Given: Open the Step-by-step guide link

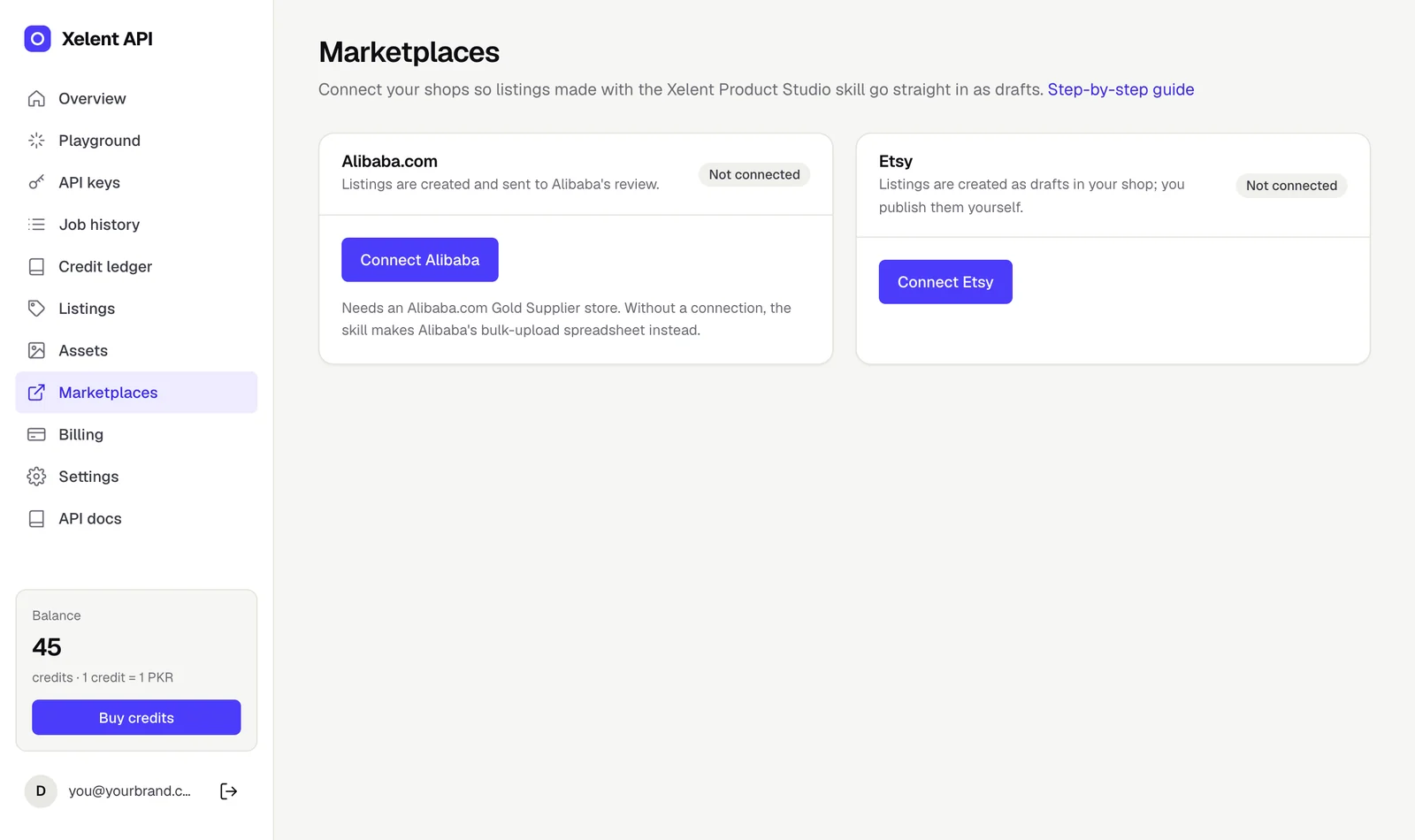Looking at the screenshot, I should (x=1121, y=89).
